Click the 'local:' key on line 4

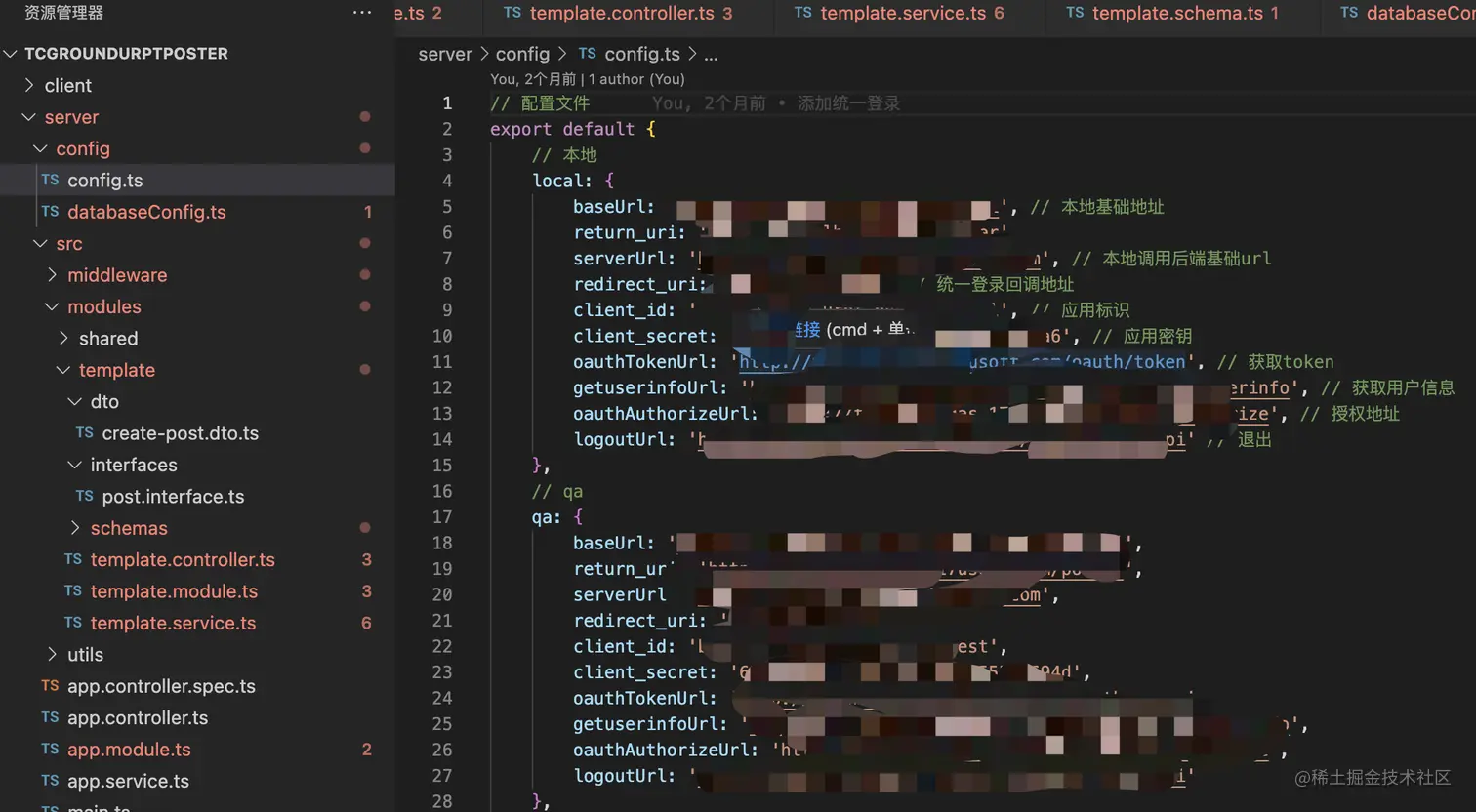click(562, 181)
